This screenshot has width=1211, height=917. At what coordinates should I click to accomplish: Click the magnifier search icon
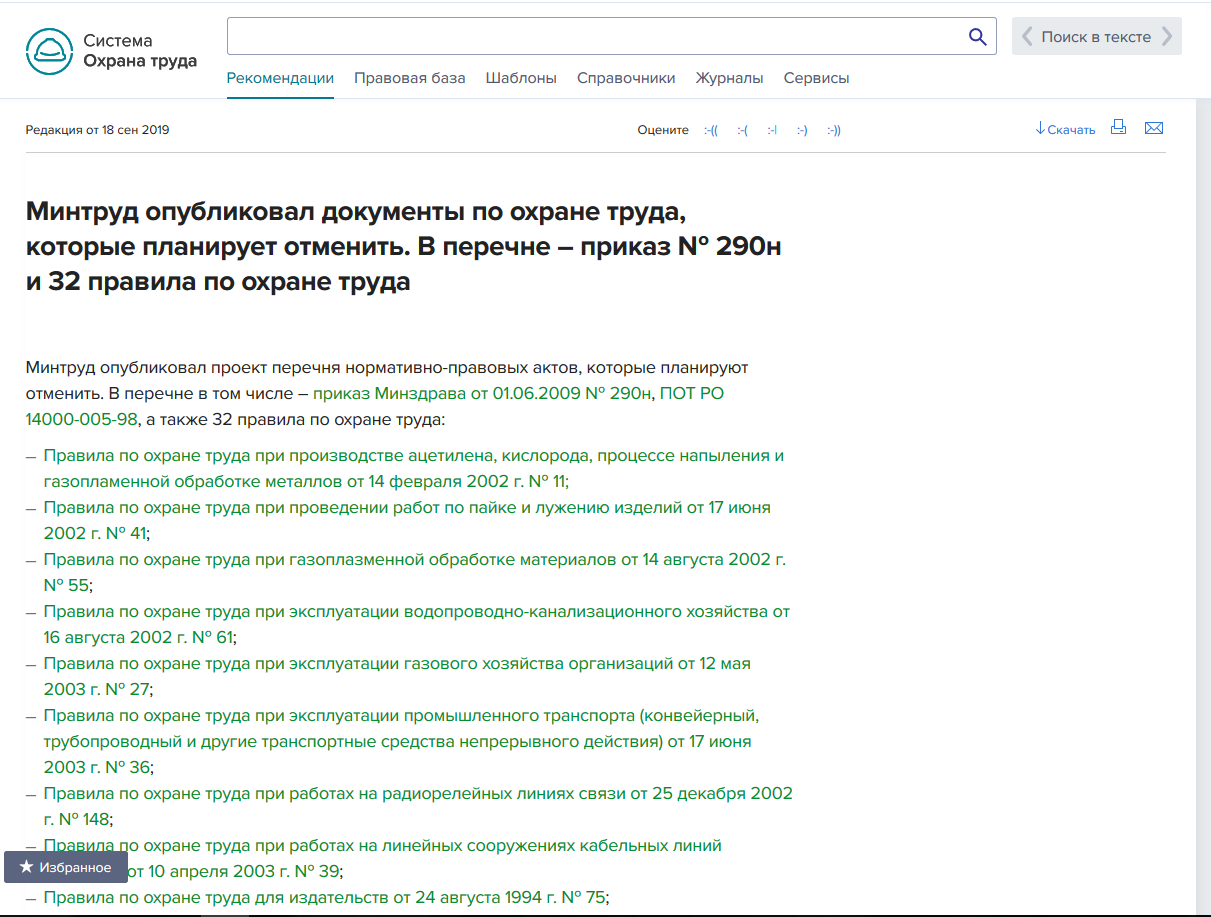(x=978, y=37)
